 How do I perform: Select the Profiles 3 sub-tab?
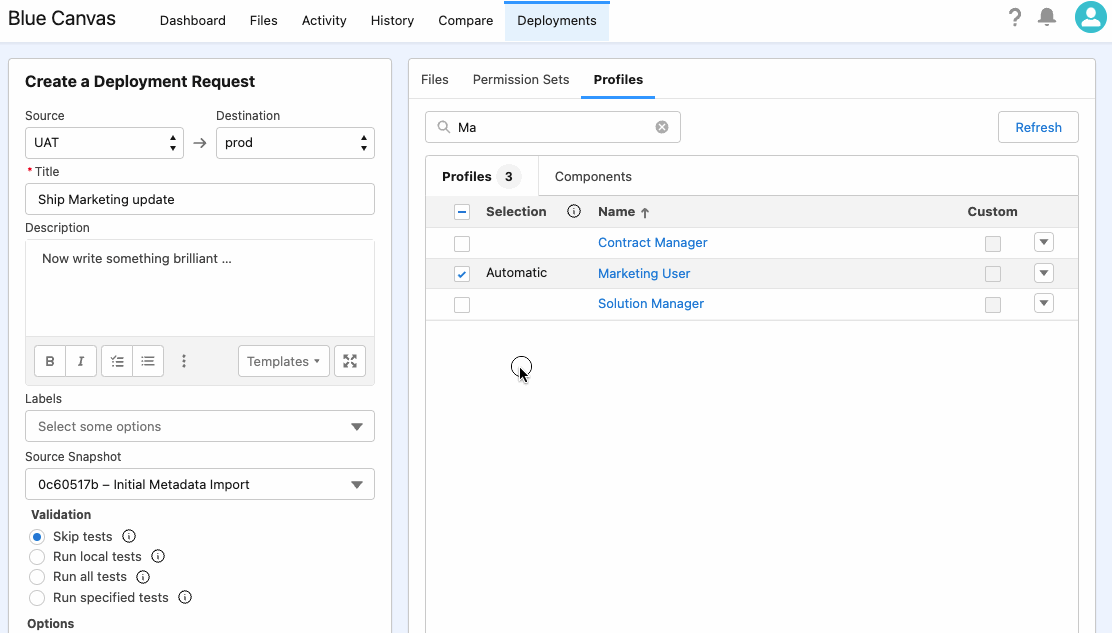pos(482,177)
